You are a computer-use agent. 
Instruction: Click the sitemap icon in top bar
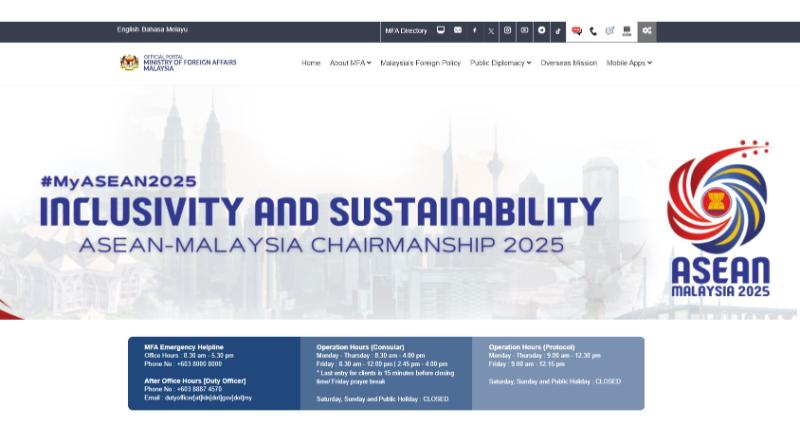(x=627, y=31)
